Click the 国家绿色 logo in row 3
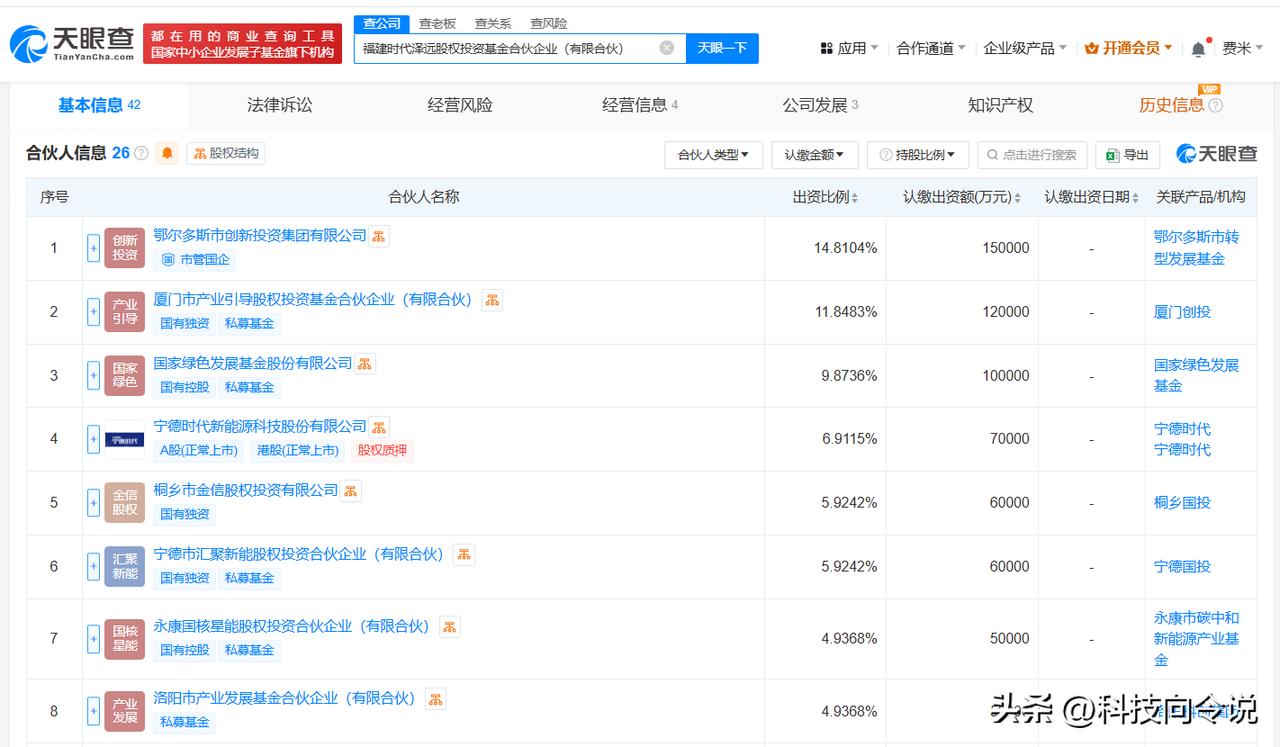This screenshot has height=747, width=1280. click(x=125, y=376)
